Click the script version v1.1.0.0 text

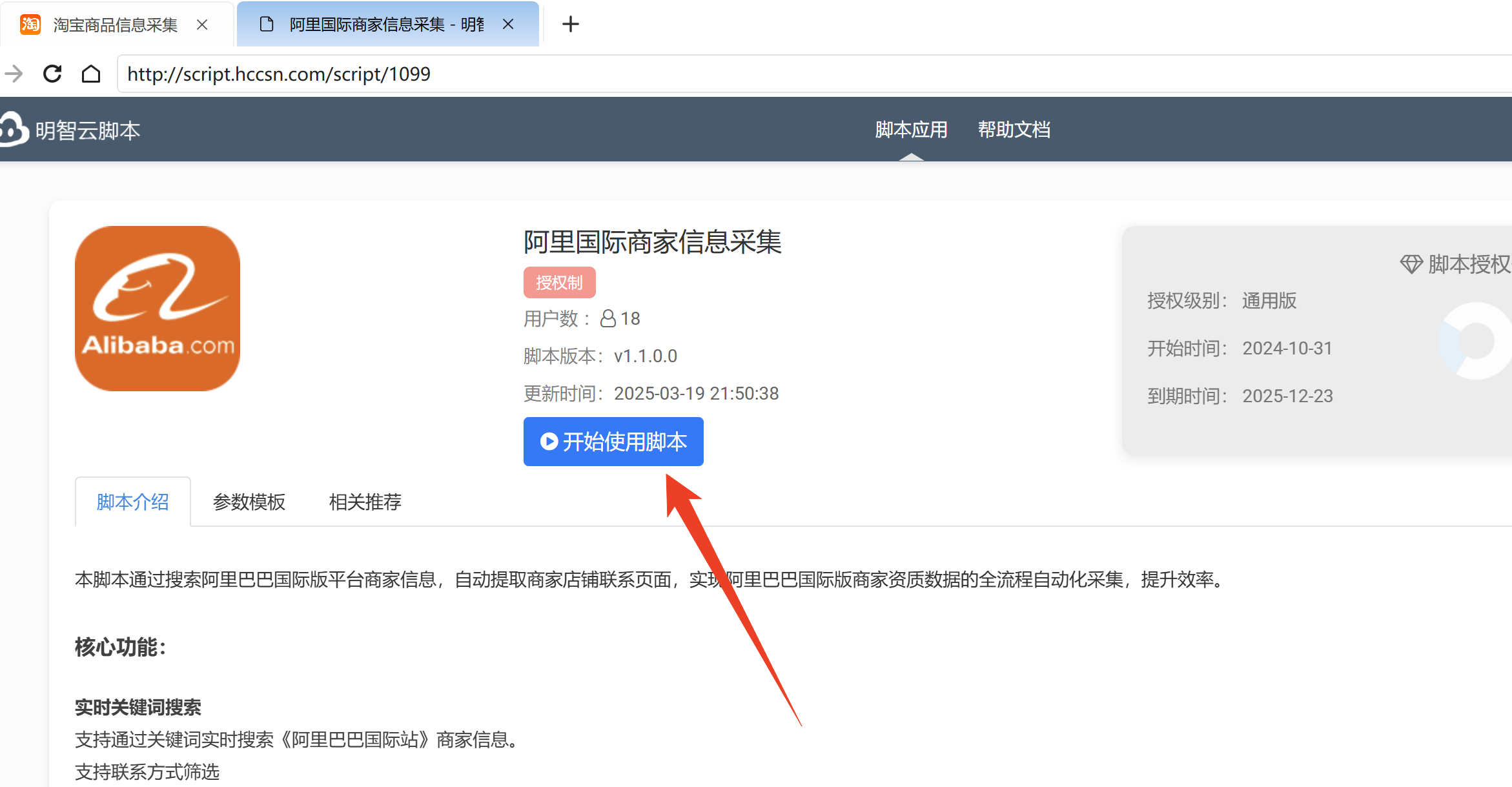(x=645, y=356)
